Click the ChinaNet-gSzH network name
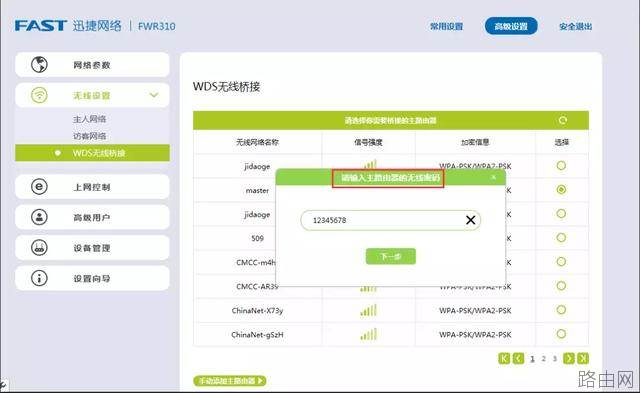The width and height of the screenshot is (640, 393). pyautogui.click(x=257, y=335)
